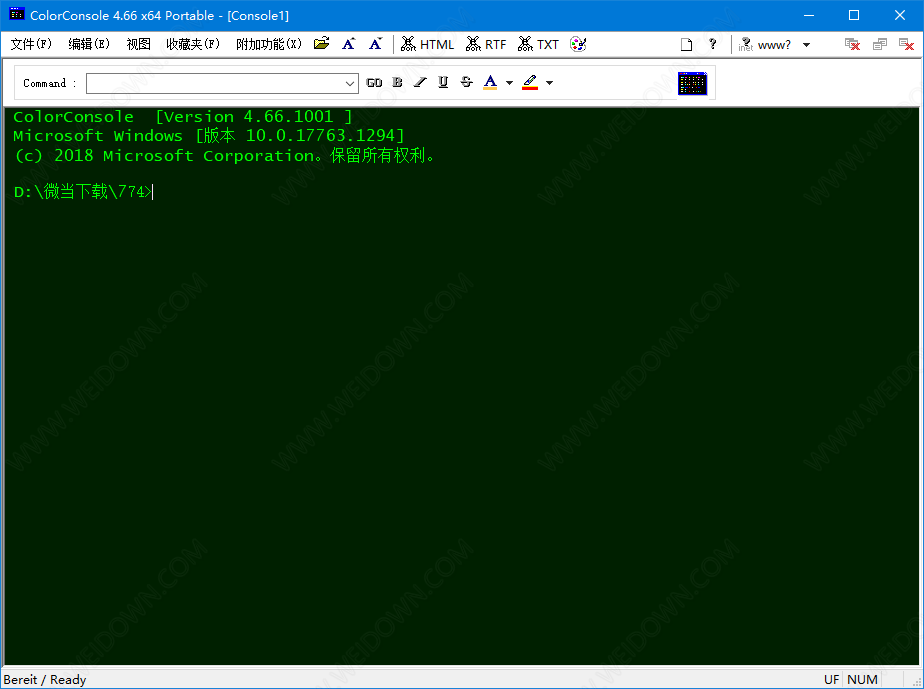Click the new document icon
924x689 pixels.
click(687, 44)
